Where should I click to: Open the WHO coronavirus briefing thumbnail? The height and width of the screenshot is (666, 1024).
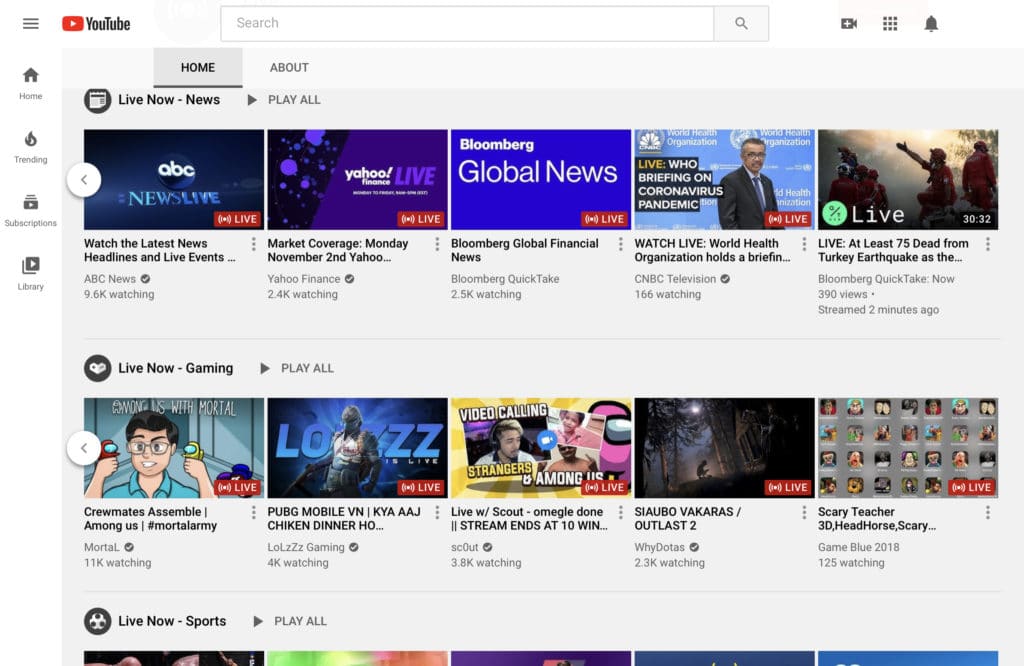point(724,180)
